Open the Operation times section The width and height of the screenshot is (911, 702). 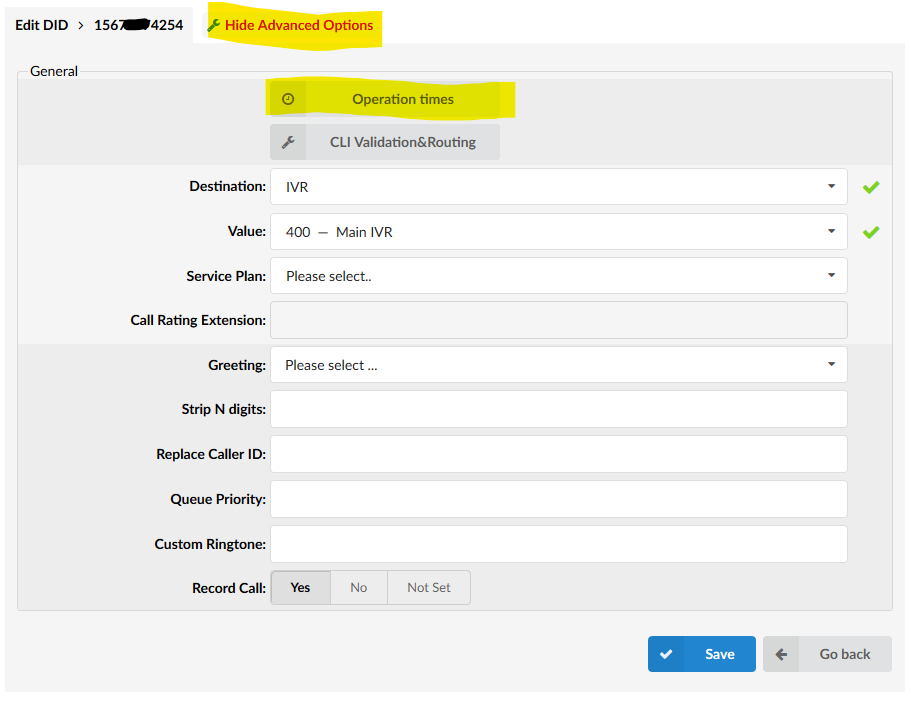(x=402, y=100)
